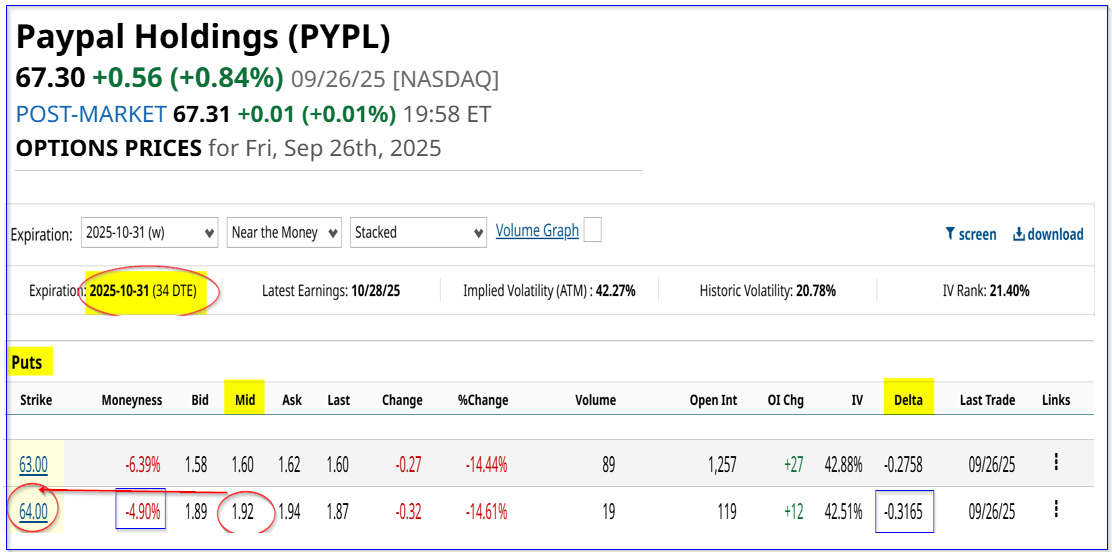Open links menu for 64.00 strike row
Viewport: 1112px width, 552px height.
pos(1056,509)
